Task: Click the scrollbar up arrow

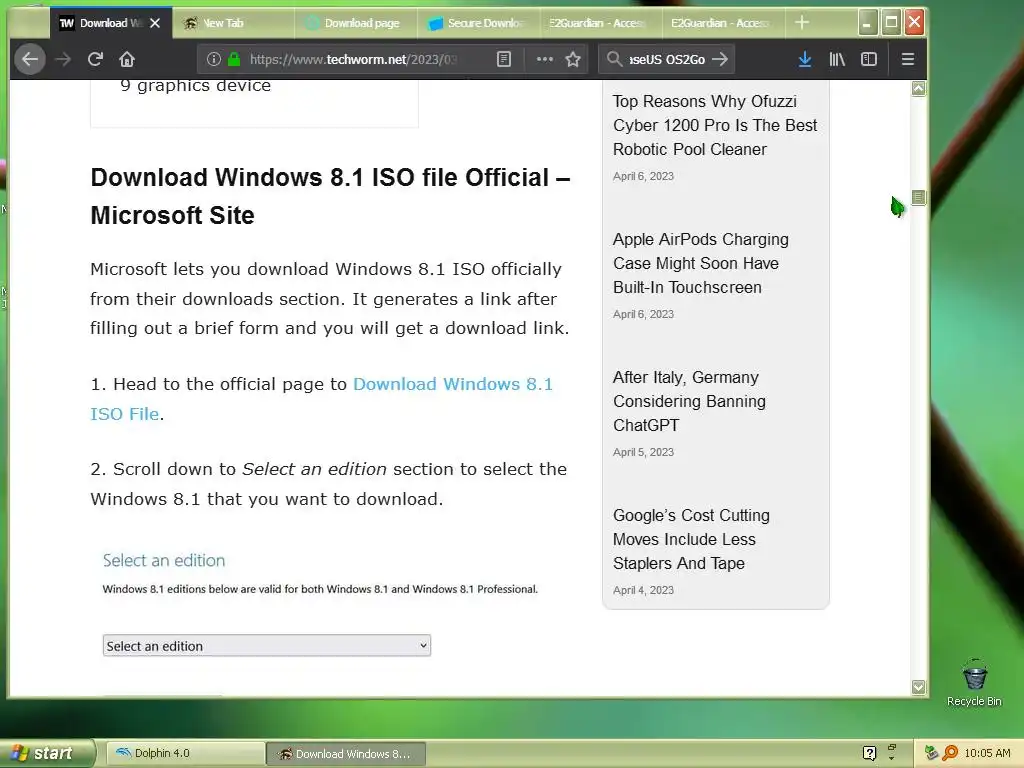Action: point(918,88)
